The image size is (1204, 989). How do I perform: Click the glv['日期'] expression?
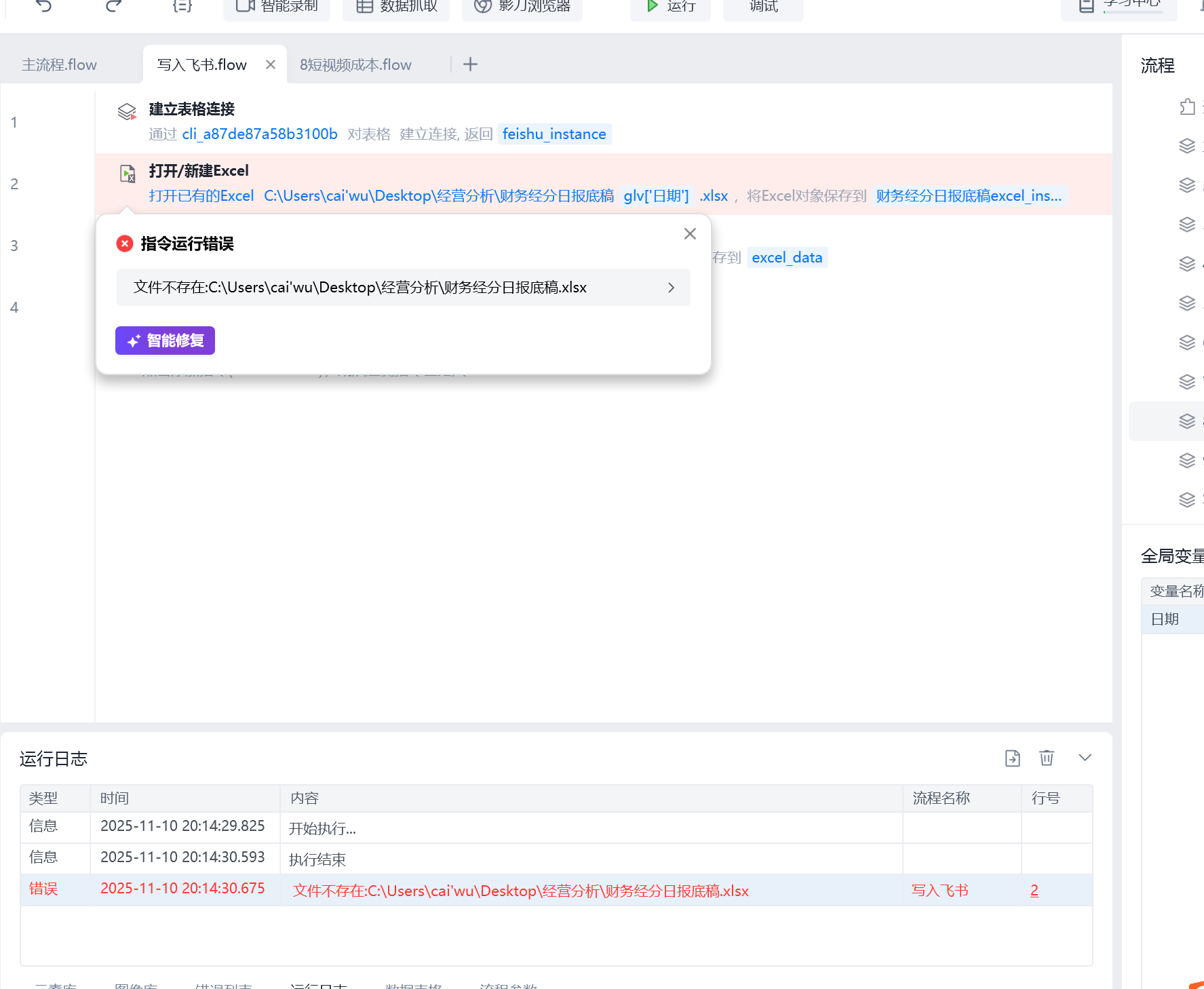656,196
